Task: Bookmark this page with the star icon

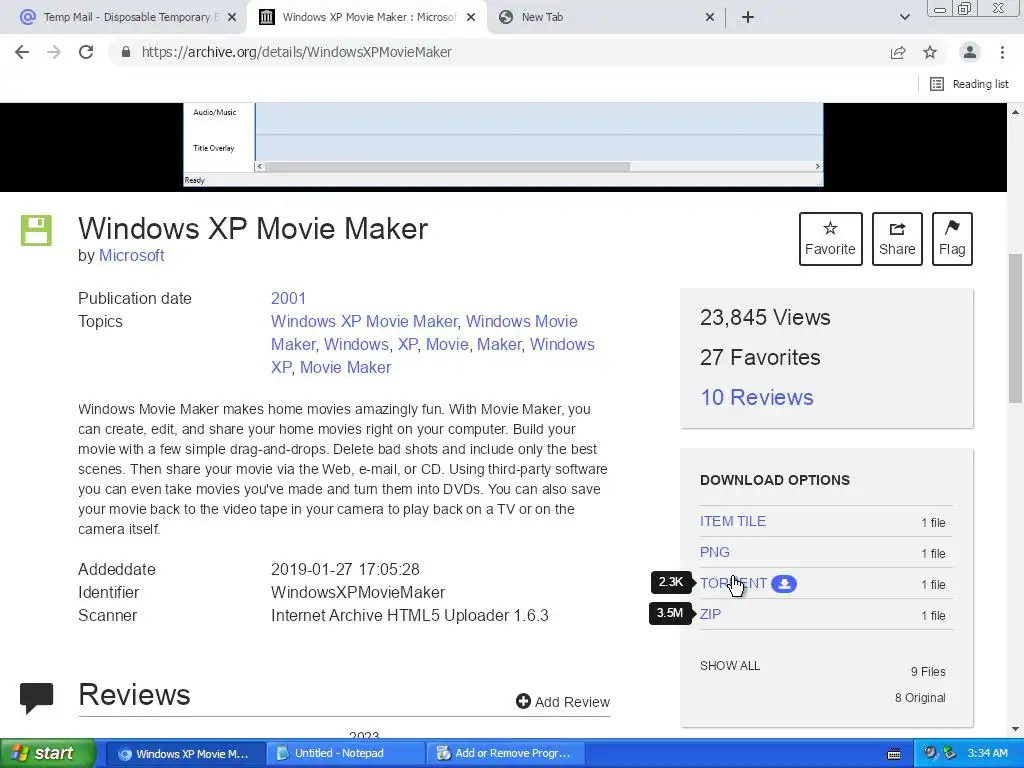Action: [x=930, y=52]
